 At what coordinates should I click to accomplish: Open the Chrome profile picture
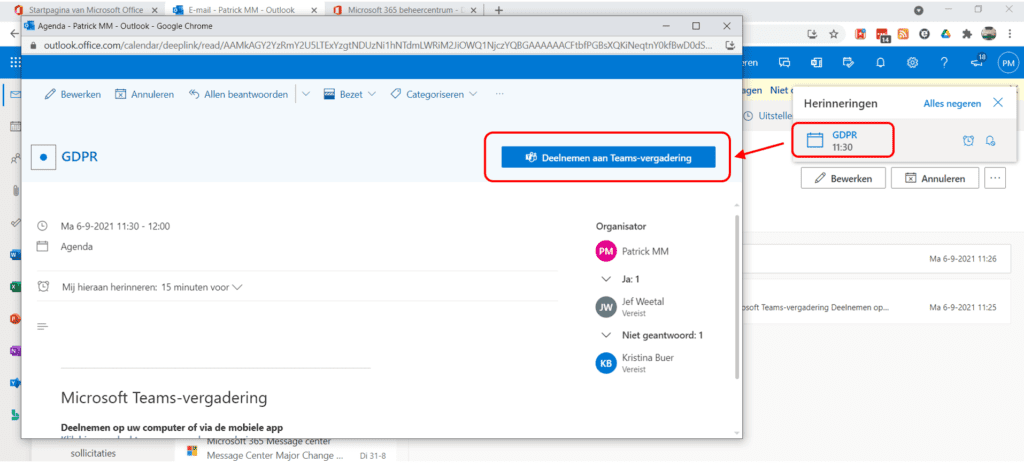989,34
